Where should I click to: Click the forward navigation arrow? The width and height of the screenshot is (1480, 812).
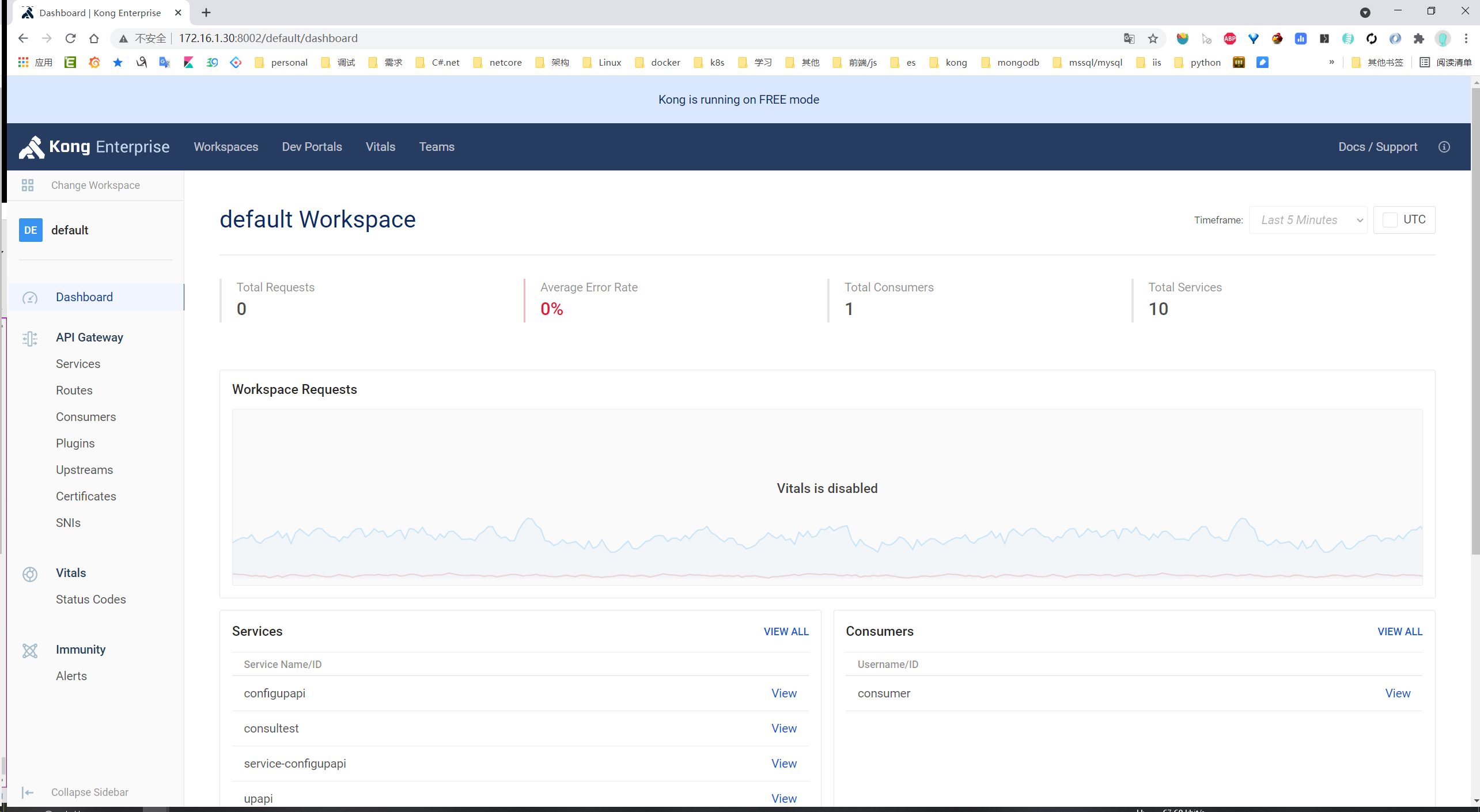[x=47, y=38]
